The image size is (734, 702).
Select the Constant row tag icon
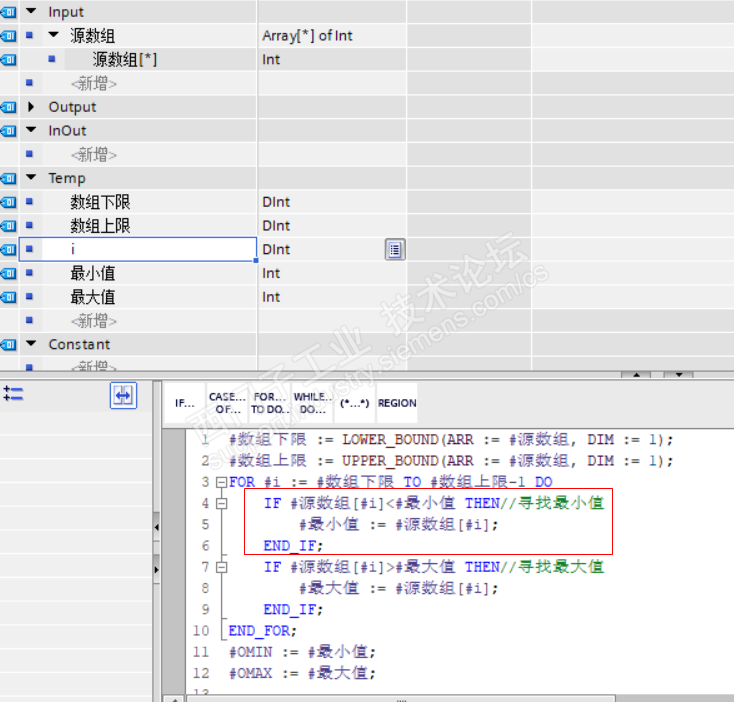[x=8, y=345]
